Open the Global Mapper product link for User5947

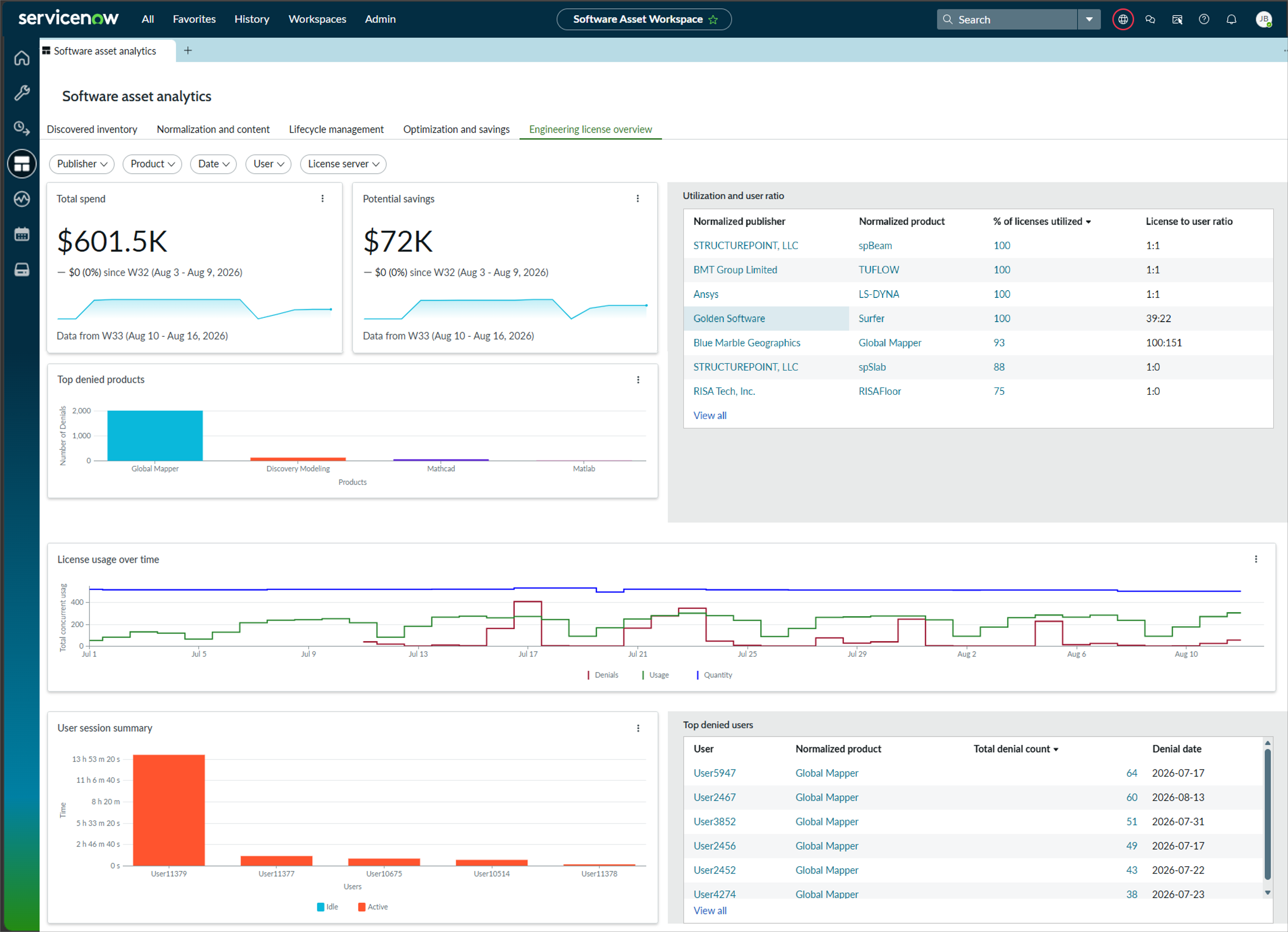click(x=826, y=773)
